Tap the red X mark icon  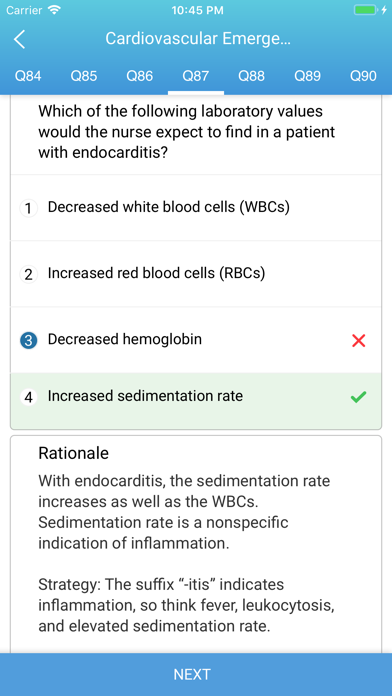pyautogui.click(x=358, y=340)
